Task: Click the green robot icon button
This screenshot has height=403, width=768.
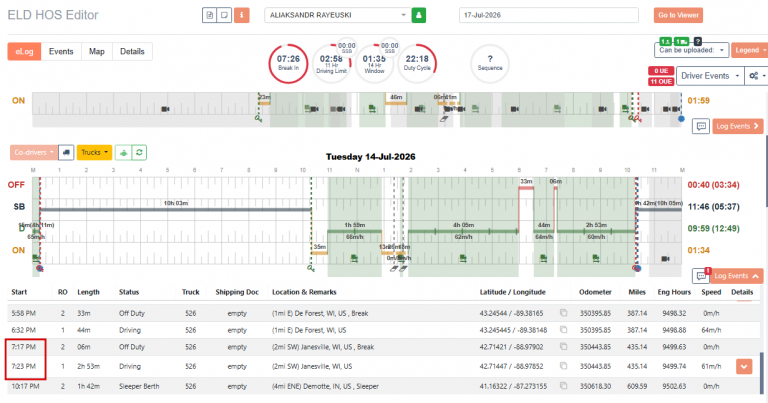Action: pyautogui.click(x=123, y=153)
